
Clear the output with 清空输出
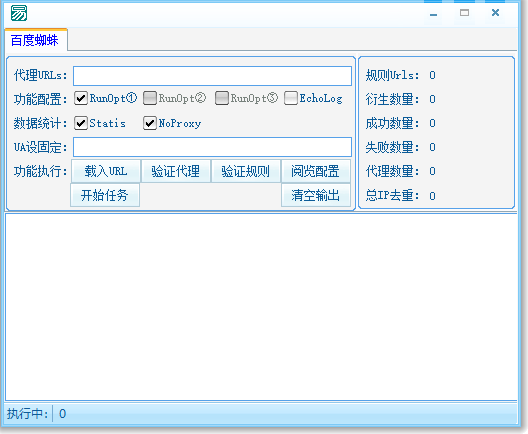click(316, 195)
